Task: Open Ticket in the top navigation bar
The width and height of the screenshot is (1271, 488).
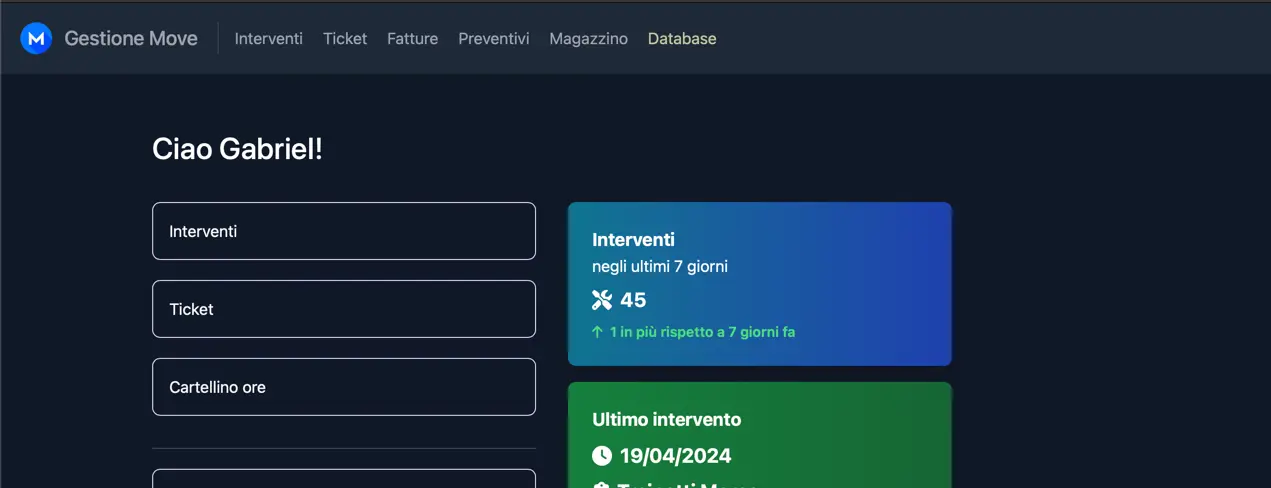Action: click(345, 39)
